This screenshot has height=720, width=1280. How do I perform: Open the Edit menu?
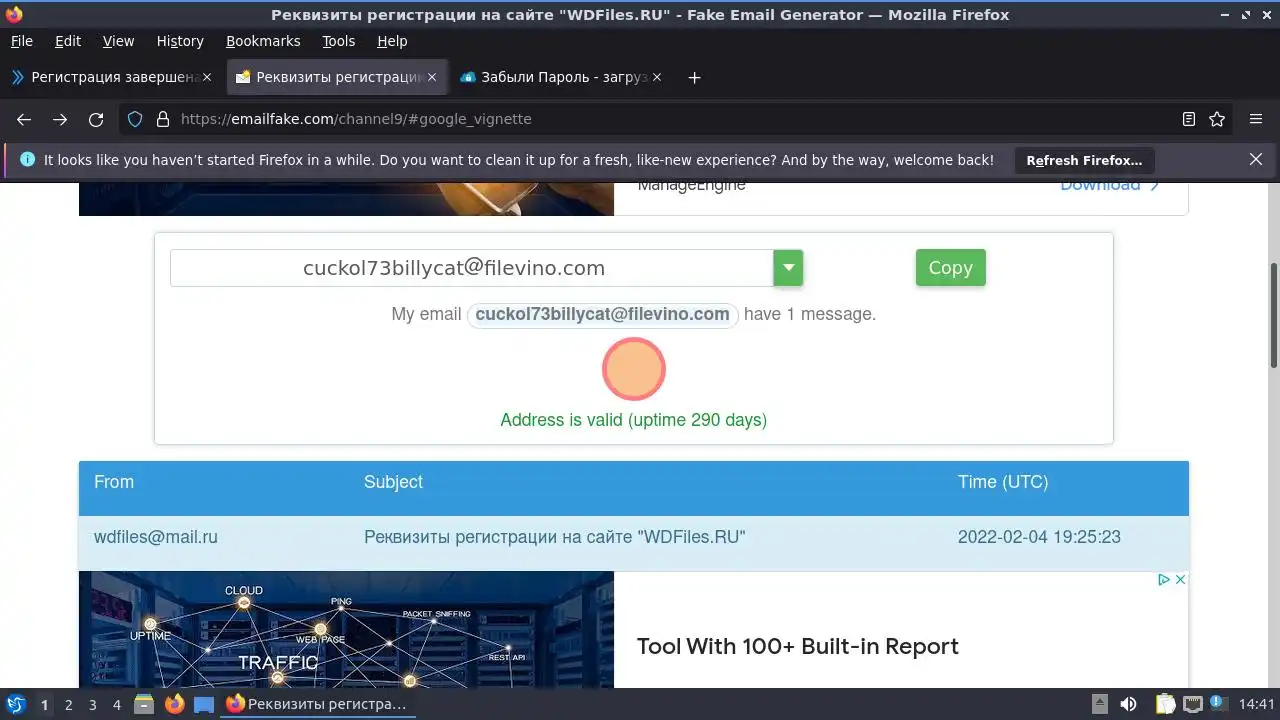[x=68, y=41]
